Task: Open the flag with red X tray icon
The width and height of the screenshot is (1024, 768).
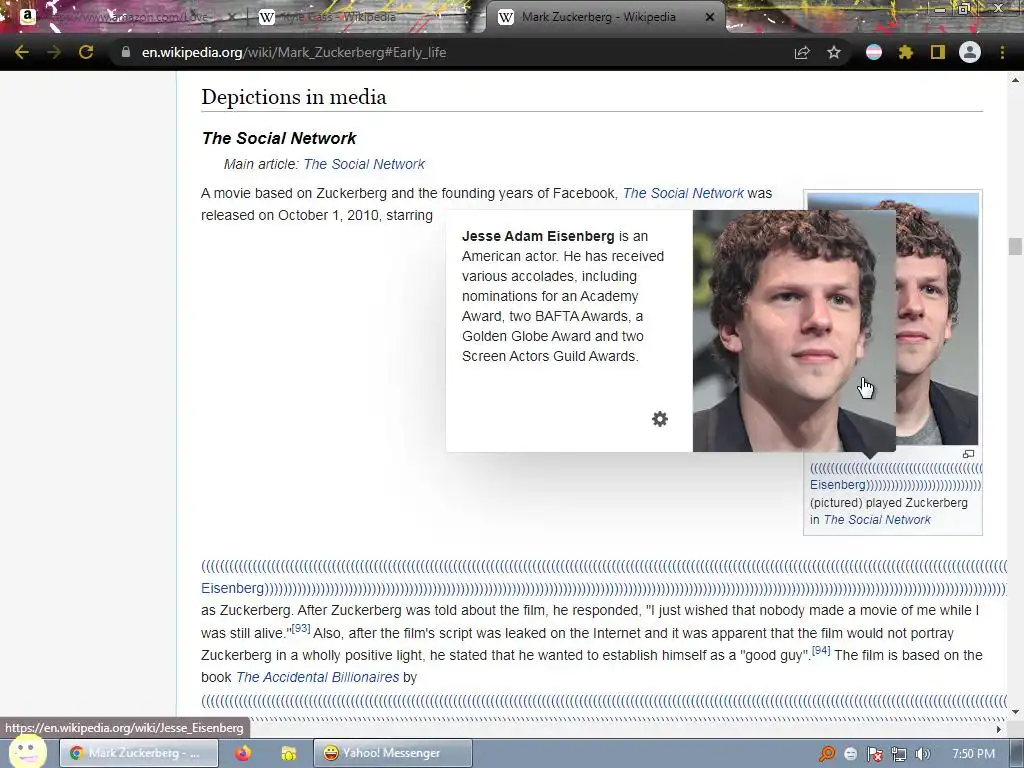Action: click(x=874, y=754)
